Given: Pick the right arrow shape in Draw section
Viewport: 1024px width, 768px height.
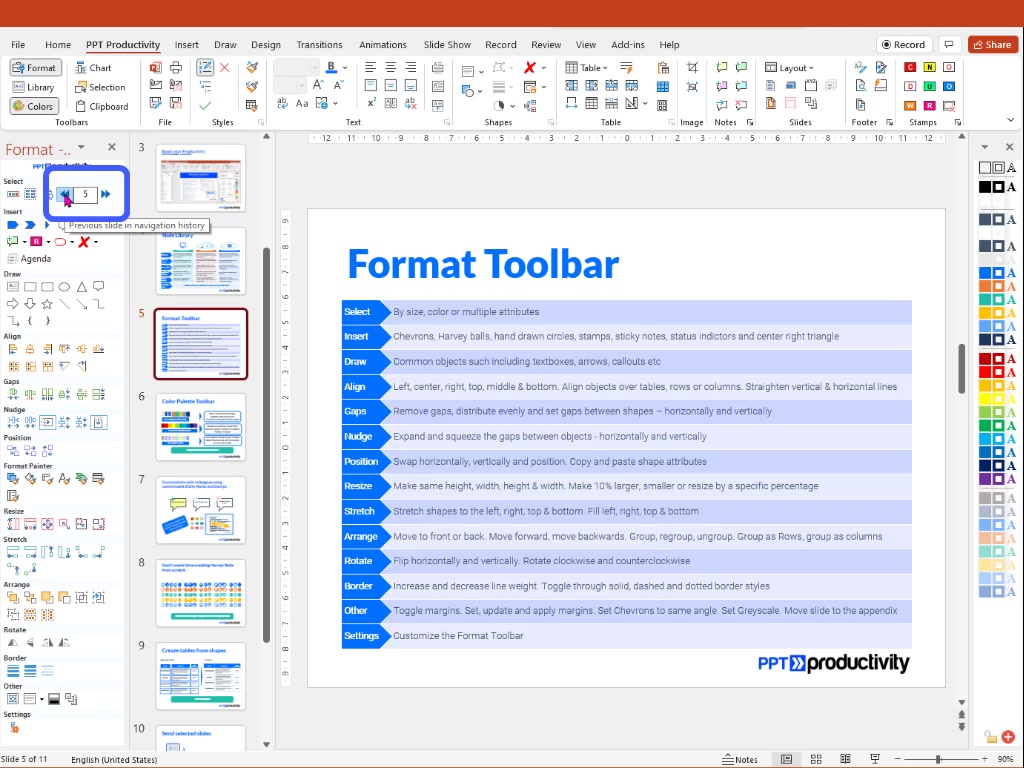Looking at the screenshot, I should [12, 304].
